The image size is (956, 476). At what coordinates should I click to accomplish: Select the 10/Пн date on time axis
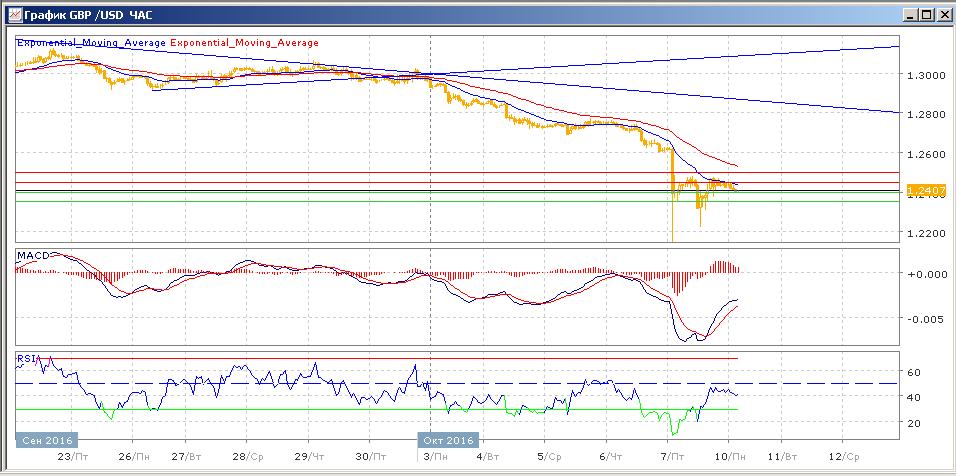[729, 455]
